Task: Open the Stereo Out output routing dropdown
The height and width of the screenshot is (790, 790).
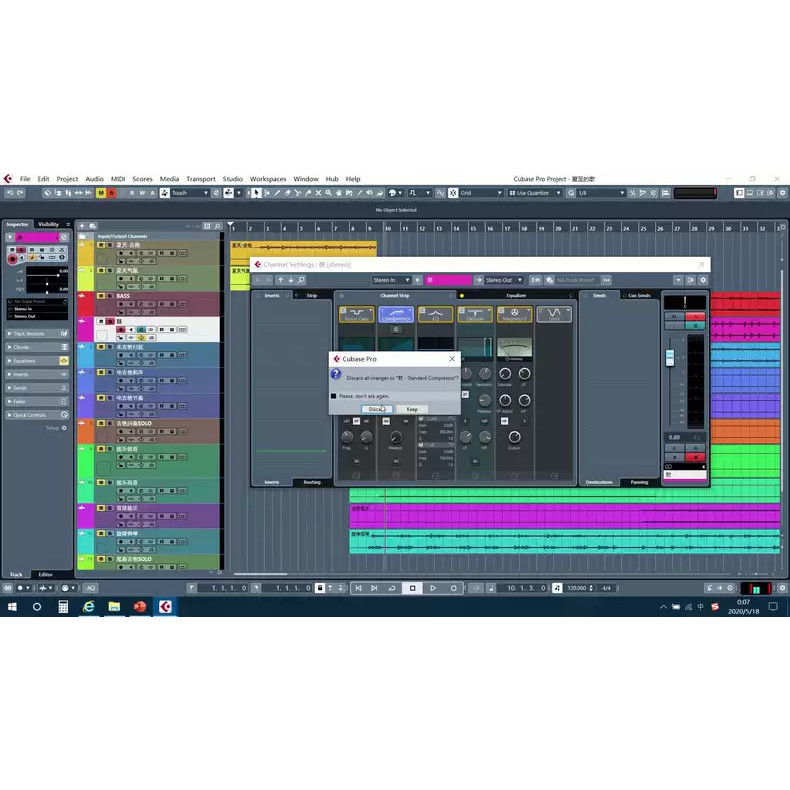Action: (504, 280)
